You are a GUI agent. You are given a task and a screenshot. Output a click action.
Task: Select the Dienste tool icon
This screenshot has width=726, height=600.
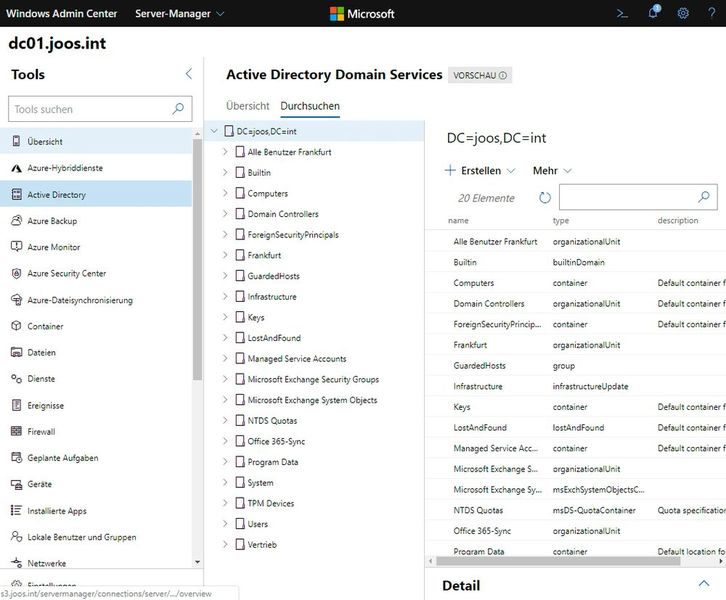tap(16, 379)
